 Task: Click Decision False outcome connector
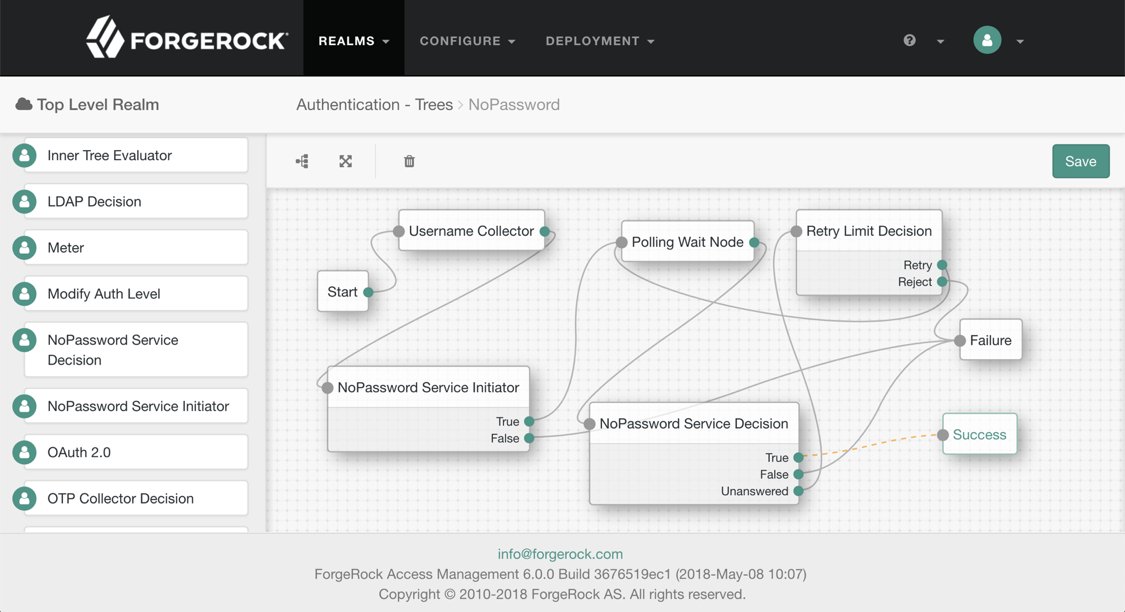click(x=799, y=474)
